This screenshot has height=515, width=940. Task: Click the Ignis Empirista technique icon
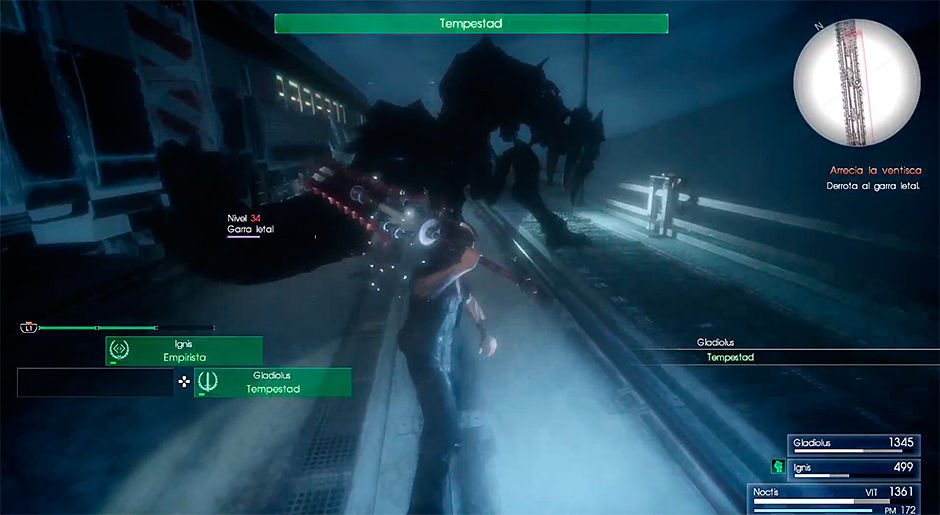pyautogui.click(x=119, y=350)
